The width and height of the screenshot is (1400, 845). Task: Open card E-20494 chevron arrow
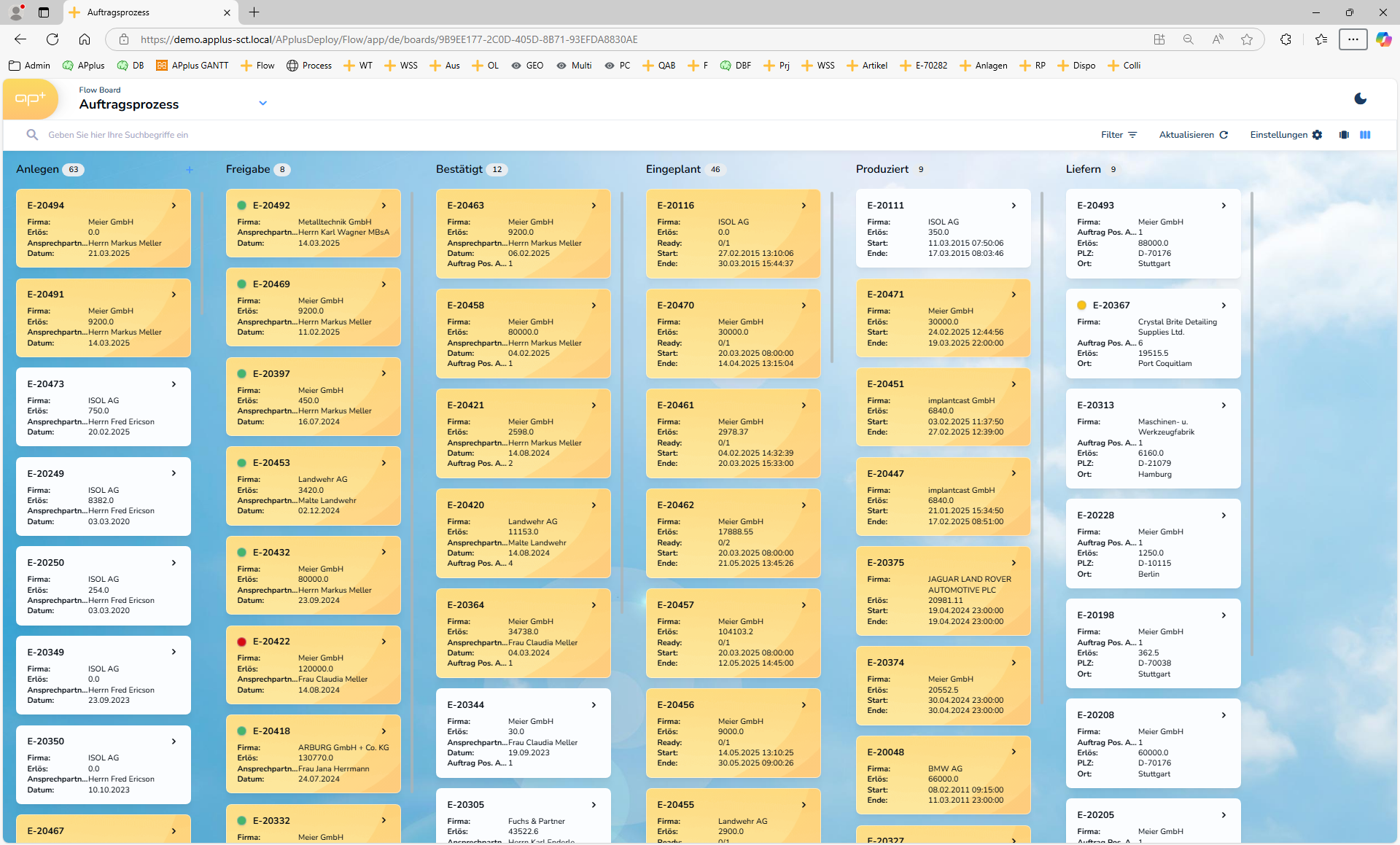coord(174,206)
